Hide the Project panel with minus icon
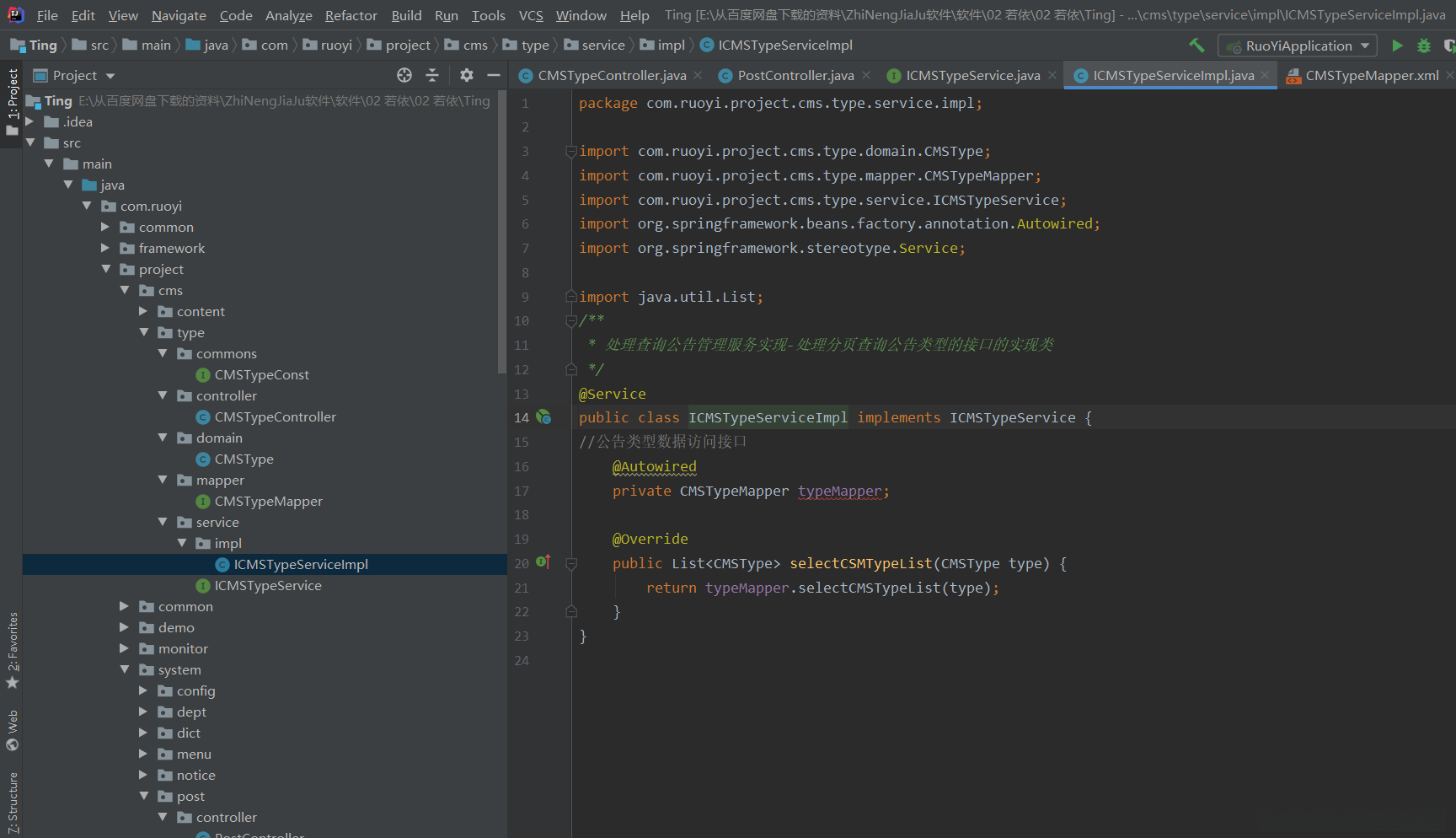This screenshot has width=1456, height=838. point(494,76)
